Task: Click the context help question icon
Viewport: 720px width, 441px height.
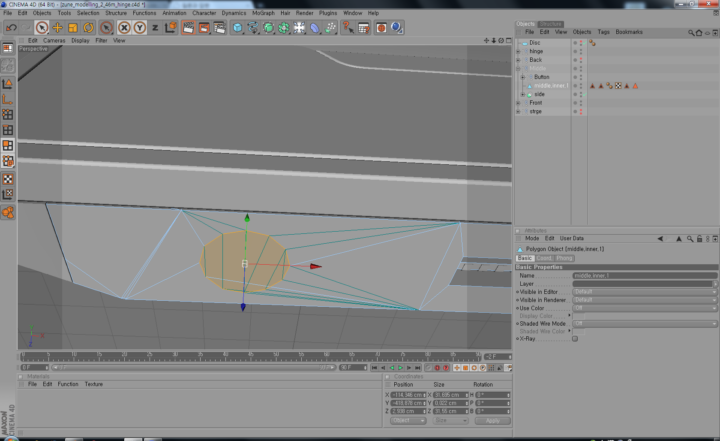Action: [348, 28]
